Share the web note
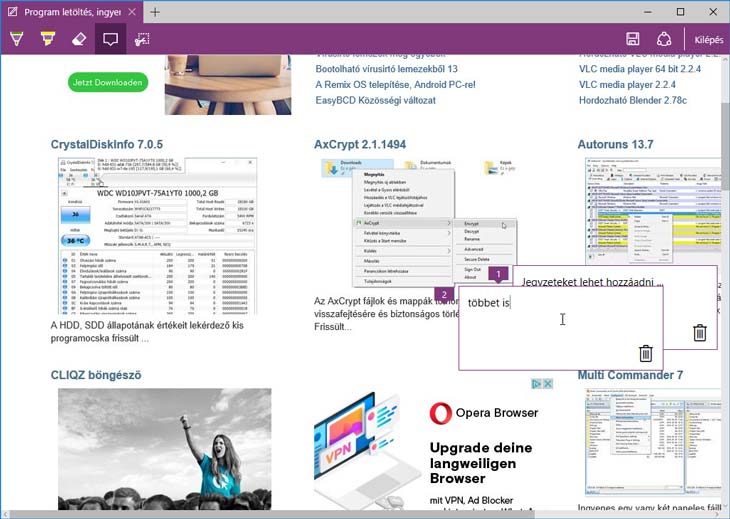Viewport: 730px width, 519px height. click(x=663, y=39)
